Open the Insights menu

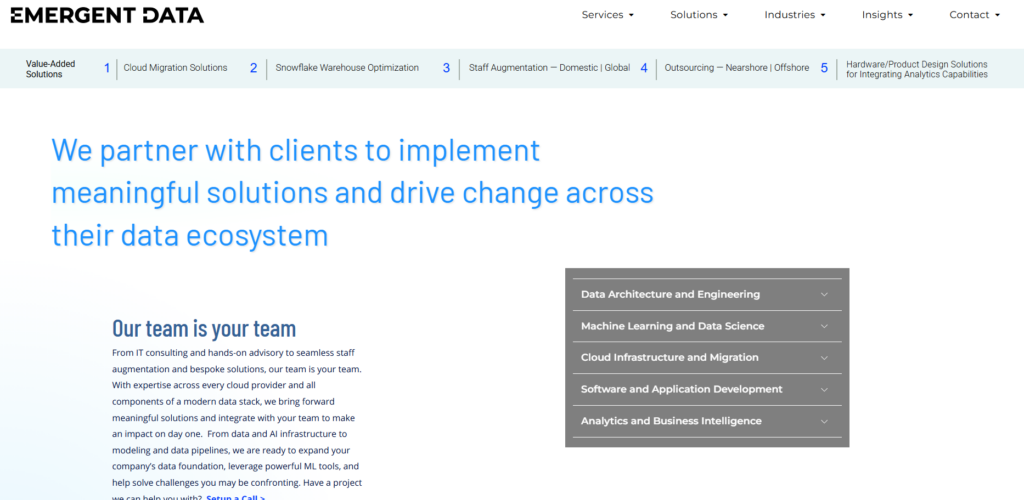pos(887,15)
